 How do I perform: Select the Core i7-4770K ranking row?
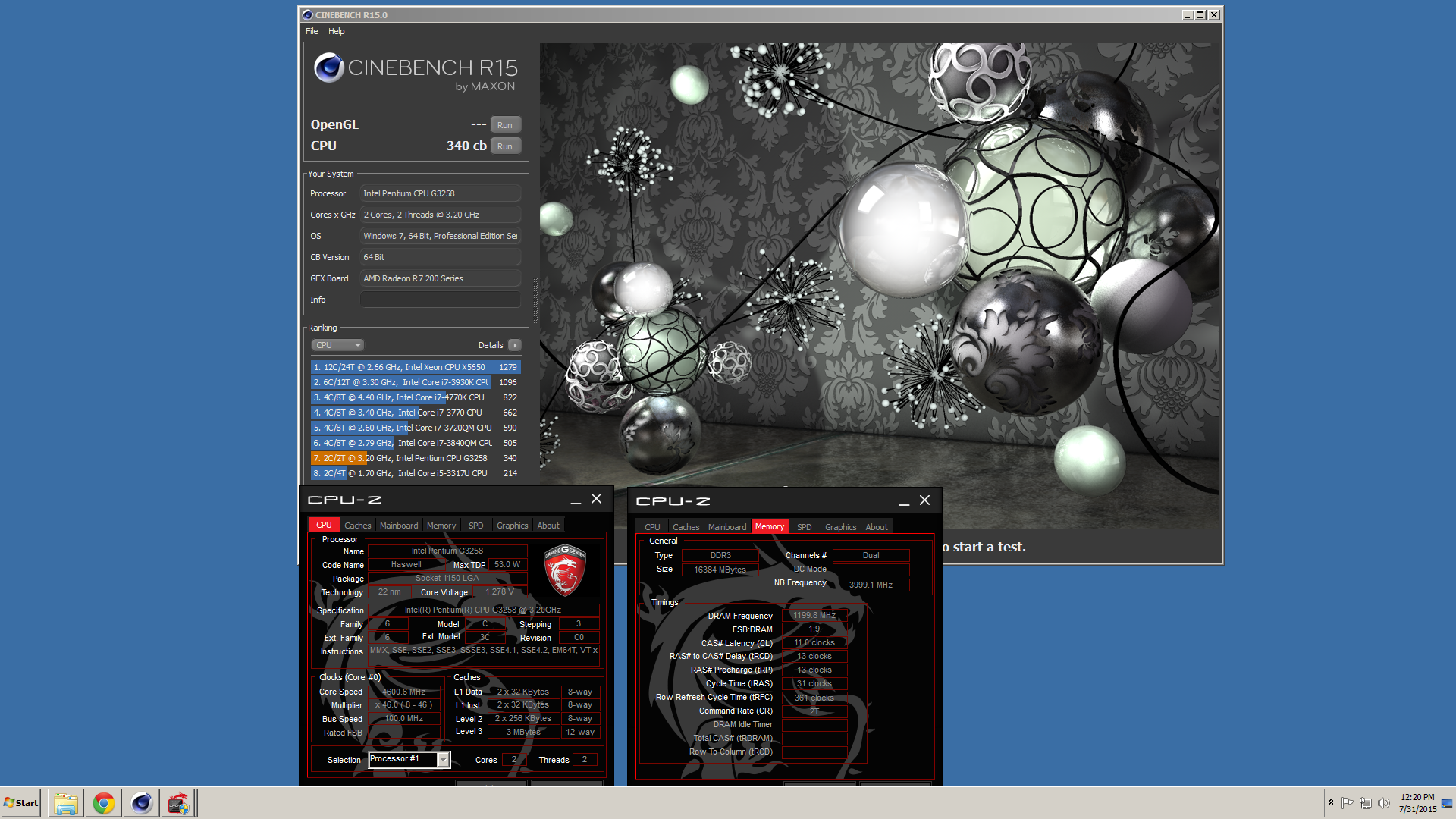point(415,397)
